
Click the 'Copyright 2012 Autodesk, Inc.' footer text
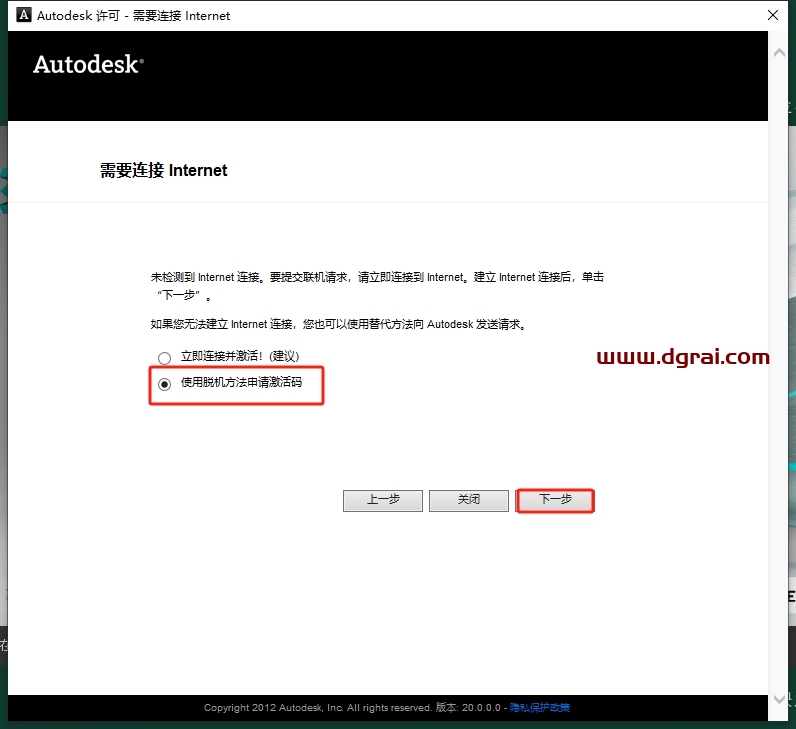(317, 708)
